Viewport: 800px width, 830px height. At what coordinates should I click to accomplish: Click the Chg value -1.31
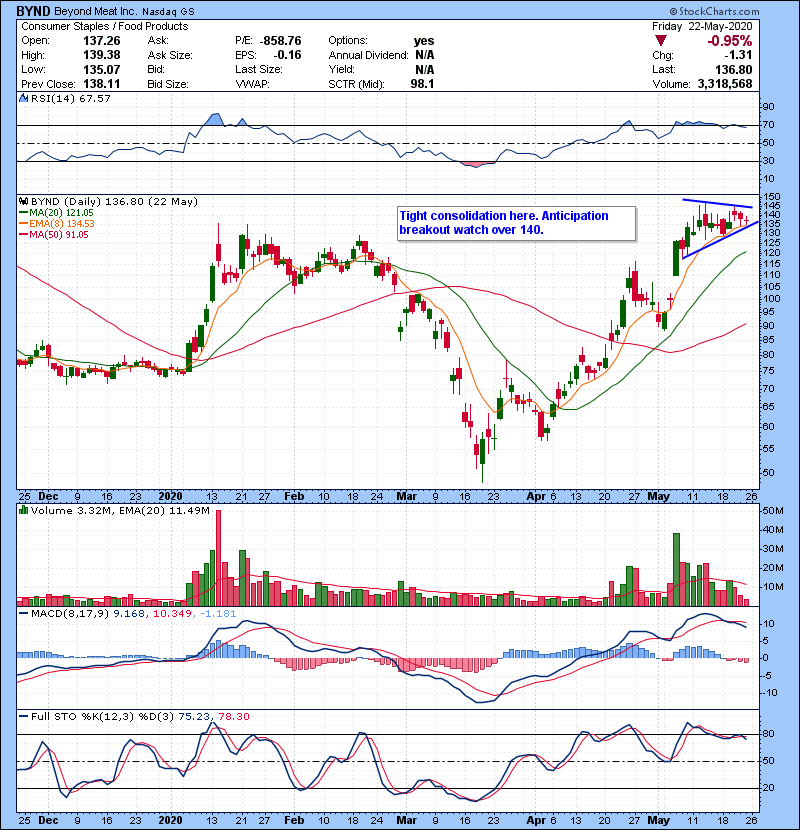click(x=738, y=55)
